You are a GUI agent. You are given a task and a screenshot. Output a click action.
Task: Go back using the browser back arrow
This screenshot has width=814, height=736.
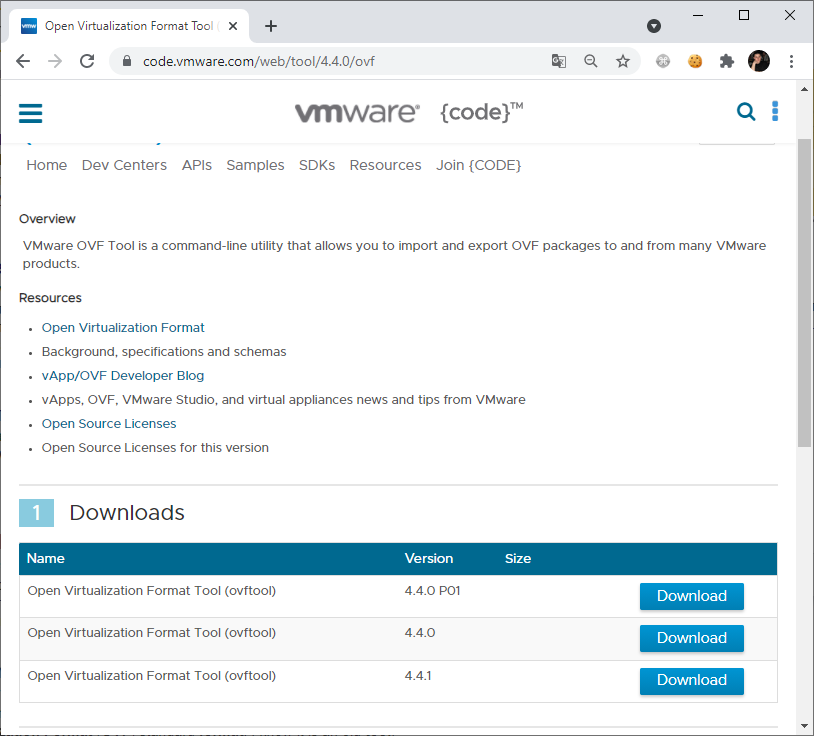[23, 61]
